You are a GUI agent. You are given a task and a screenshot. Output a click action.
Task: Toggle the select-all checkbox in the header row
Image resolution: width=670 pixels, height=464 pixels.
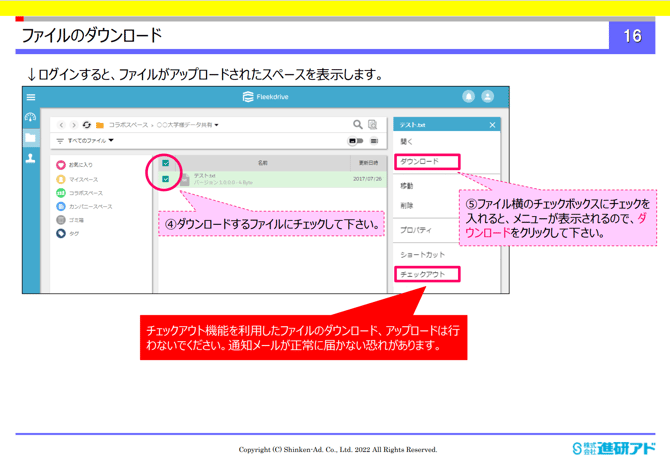pyautogui.click(x=166, y=163)
